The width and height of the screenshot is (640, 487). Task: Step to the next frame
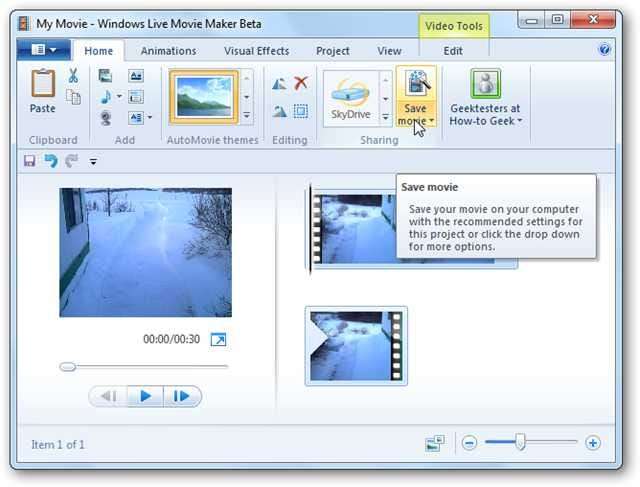(x=181, y=396)
